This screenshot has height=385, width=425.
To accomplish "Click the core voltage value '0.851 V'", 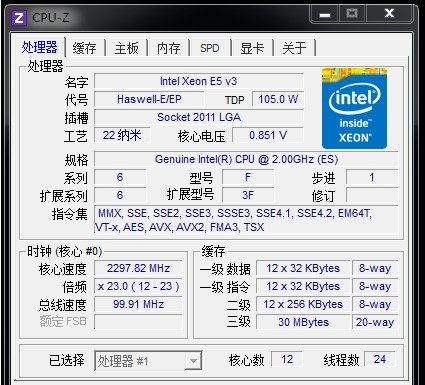I will [x=268, y=135].
